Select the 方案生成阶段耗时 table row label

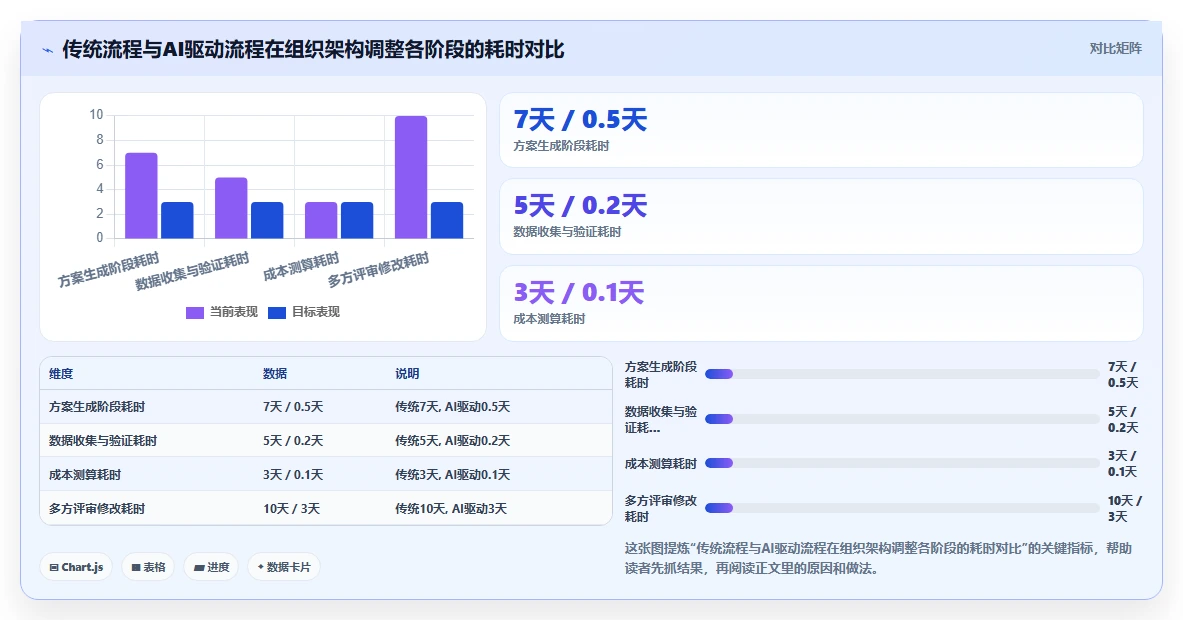[97, 407]
